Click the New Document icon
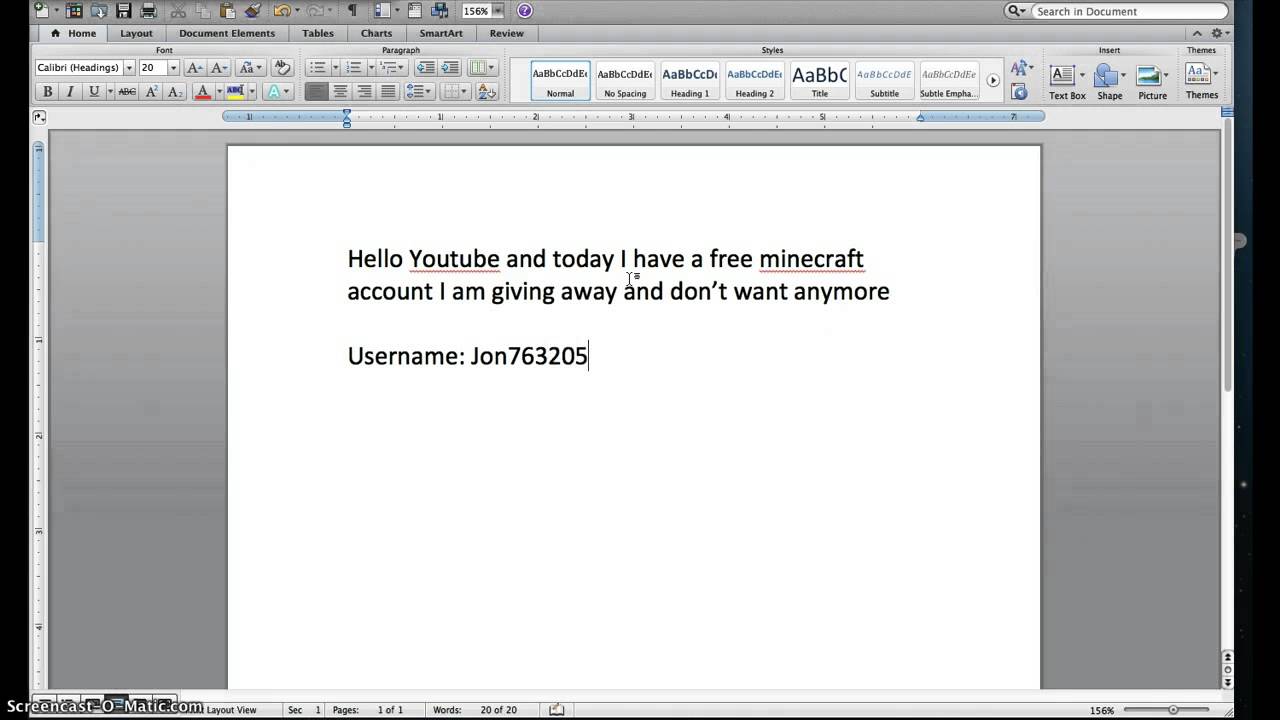 point(42,11)
